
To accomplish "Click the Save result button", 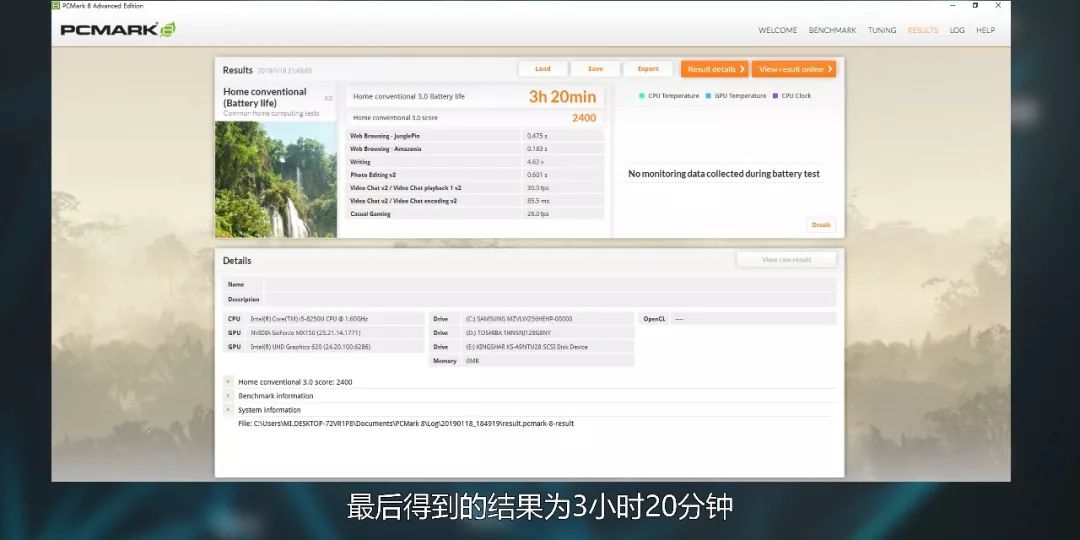I will 595,69.
